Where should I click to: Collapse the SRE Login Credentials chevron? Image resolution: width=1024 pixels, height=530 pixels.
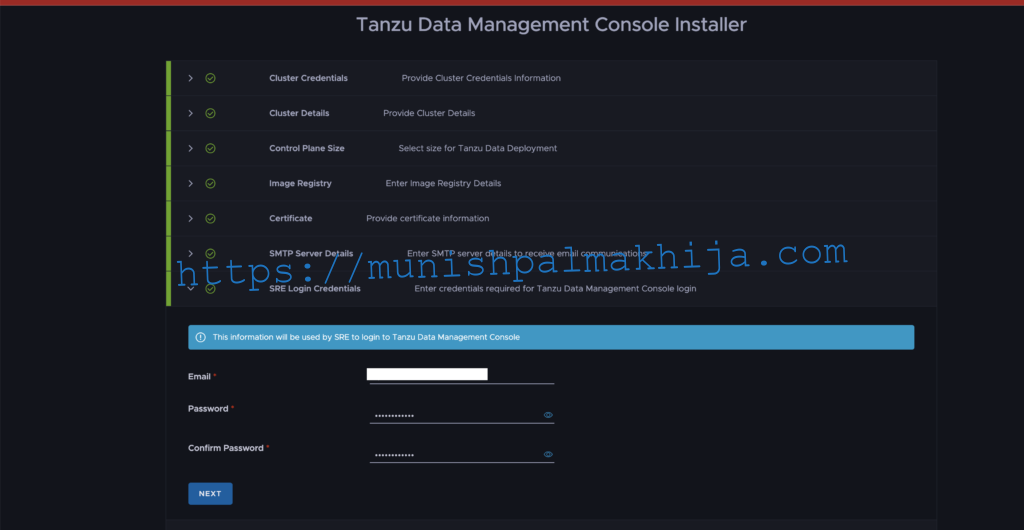click(x=191, y=288)
